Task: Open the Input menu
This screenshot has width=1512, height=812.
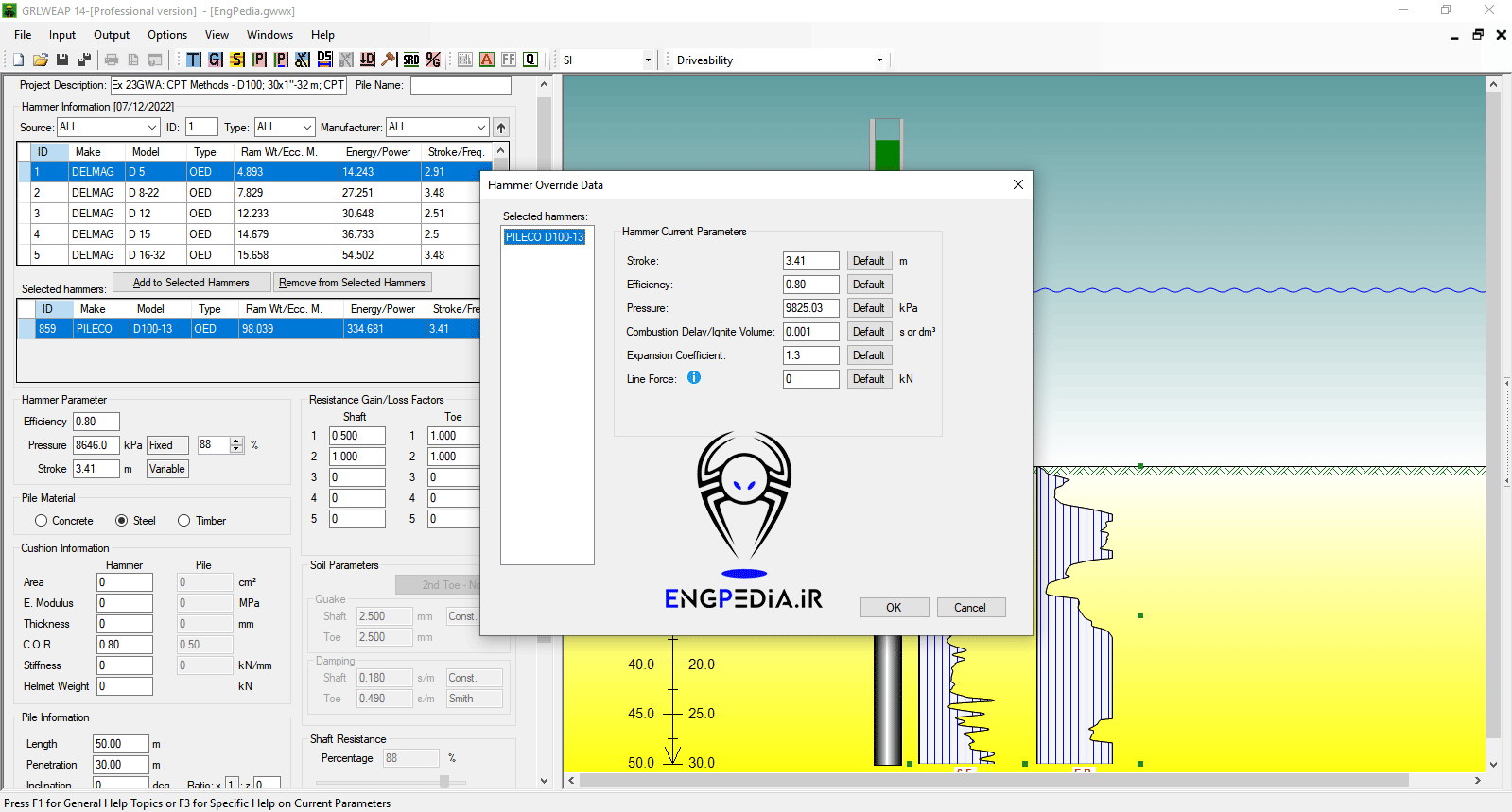Action: pos(62,35)
